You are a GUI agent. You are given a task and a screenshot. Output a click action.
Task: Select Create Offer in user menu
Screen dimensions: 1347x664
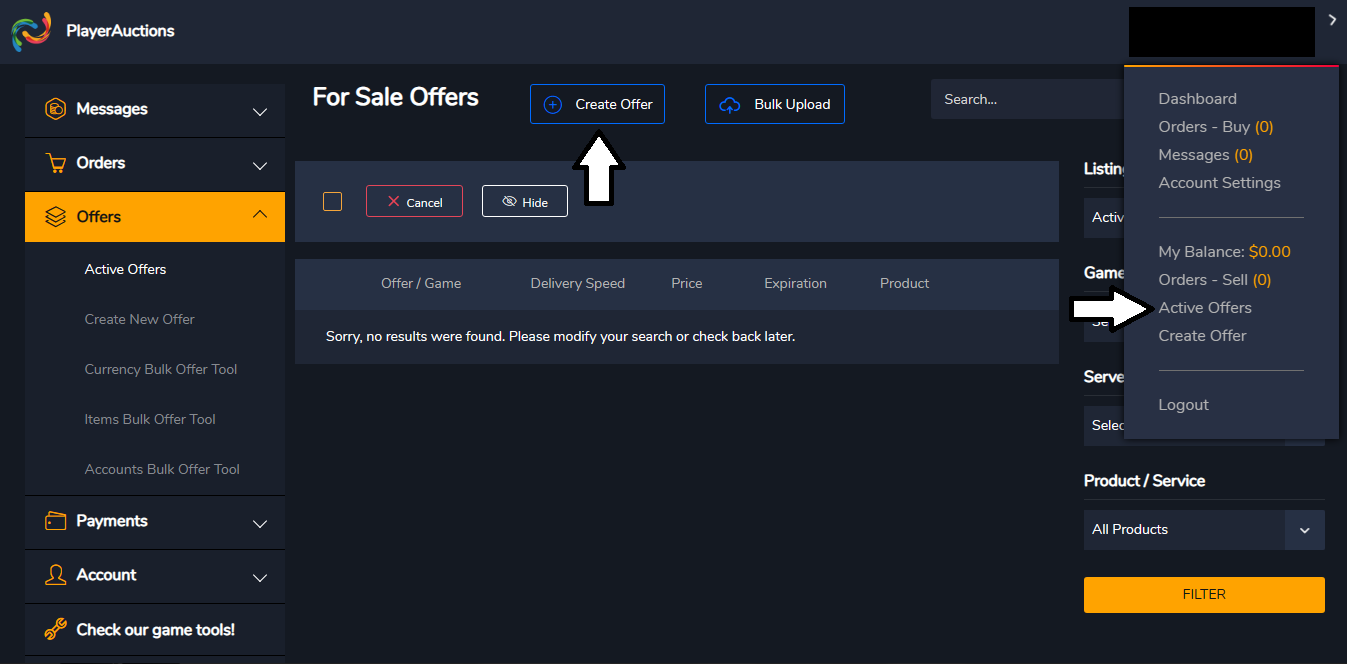(1202, 336)
